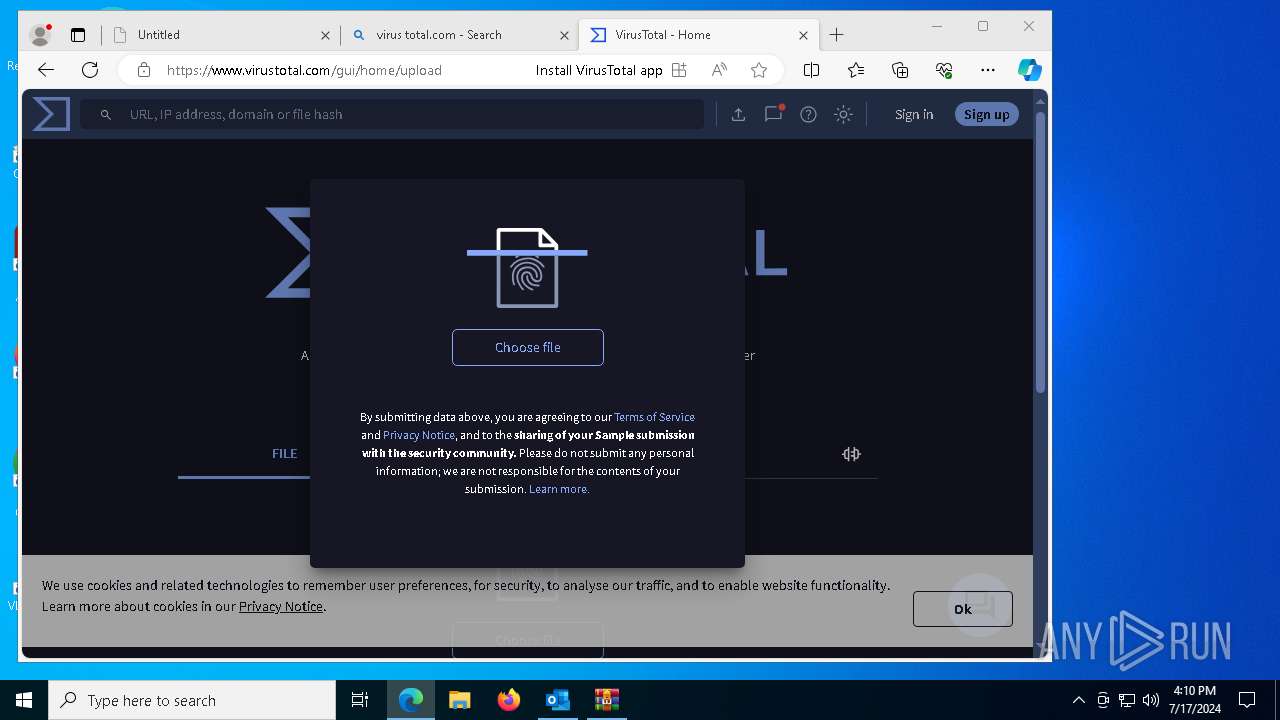Viewport: 1280px width, 720px height.
Task: Open WinRAR from taskbar
Action: [x=606, y=700]
